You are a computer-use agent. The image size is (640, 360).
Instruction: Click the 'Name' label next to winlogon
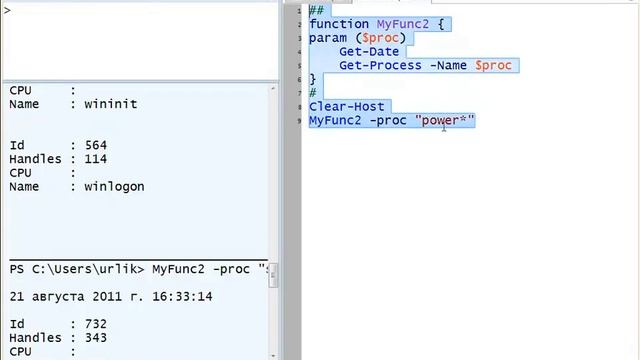point(24,187)
